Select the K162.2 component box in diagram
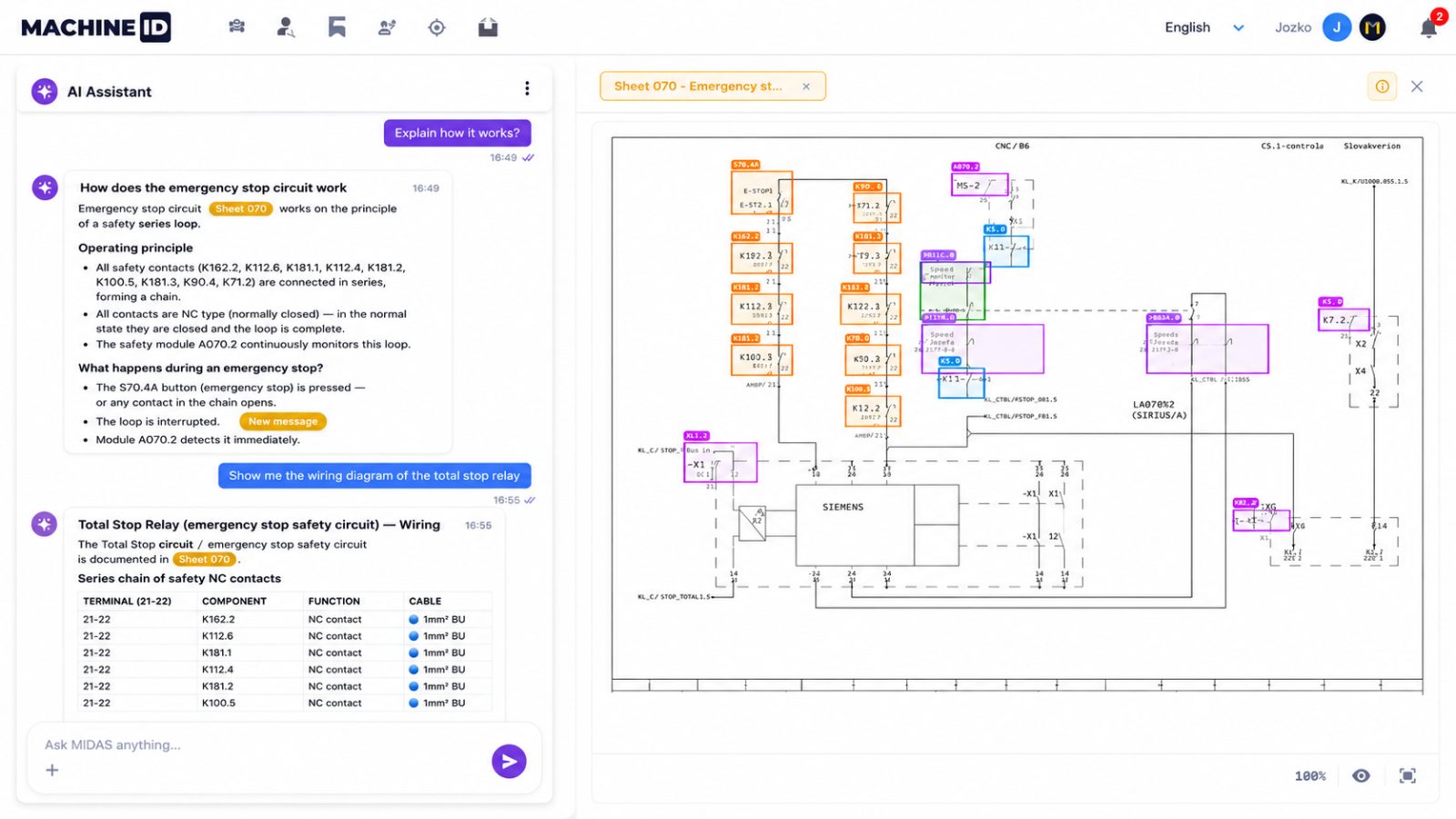This screenshot has width=1456, height=819. click(x=762, y=258)
